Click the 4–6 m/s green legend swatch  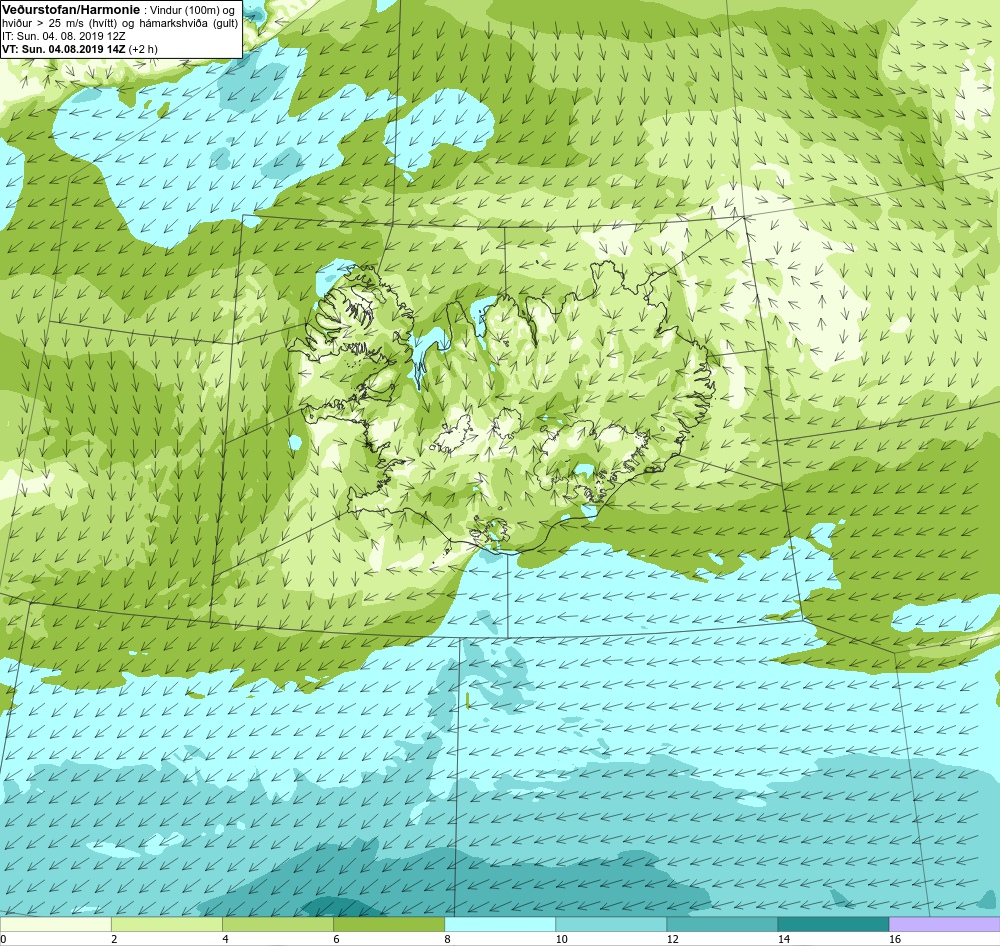[277, 924]
